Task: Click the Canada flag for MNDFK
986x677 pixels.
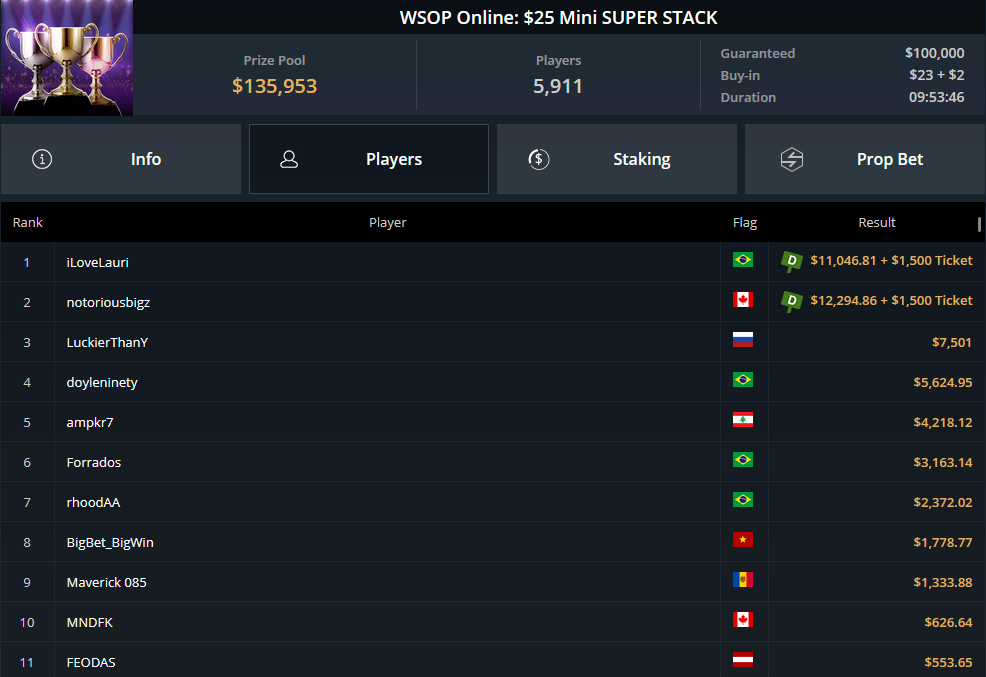Action: 743,620
